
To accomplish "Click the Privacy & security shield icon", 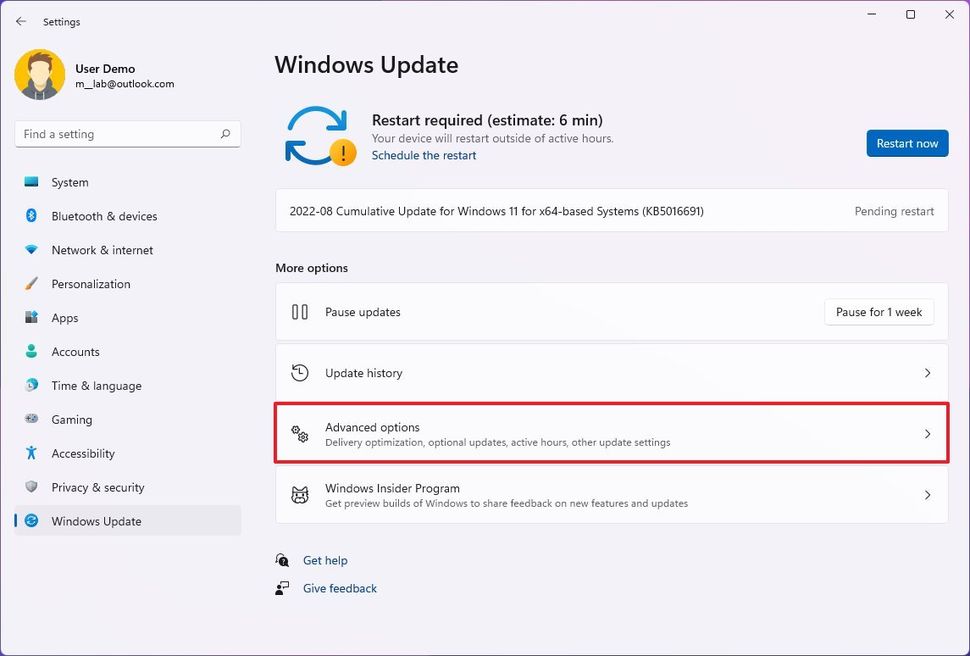I will click(x=32, y=488).
